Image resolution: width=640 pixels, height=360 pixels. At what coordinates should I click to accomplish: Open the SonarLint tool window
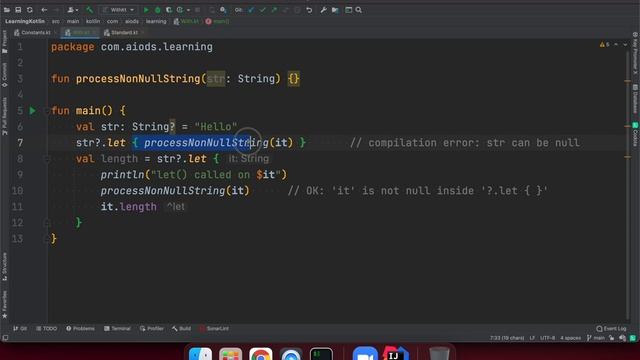(x=214, y=329)
